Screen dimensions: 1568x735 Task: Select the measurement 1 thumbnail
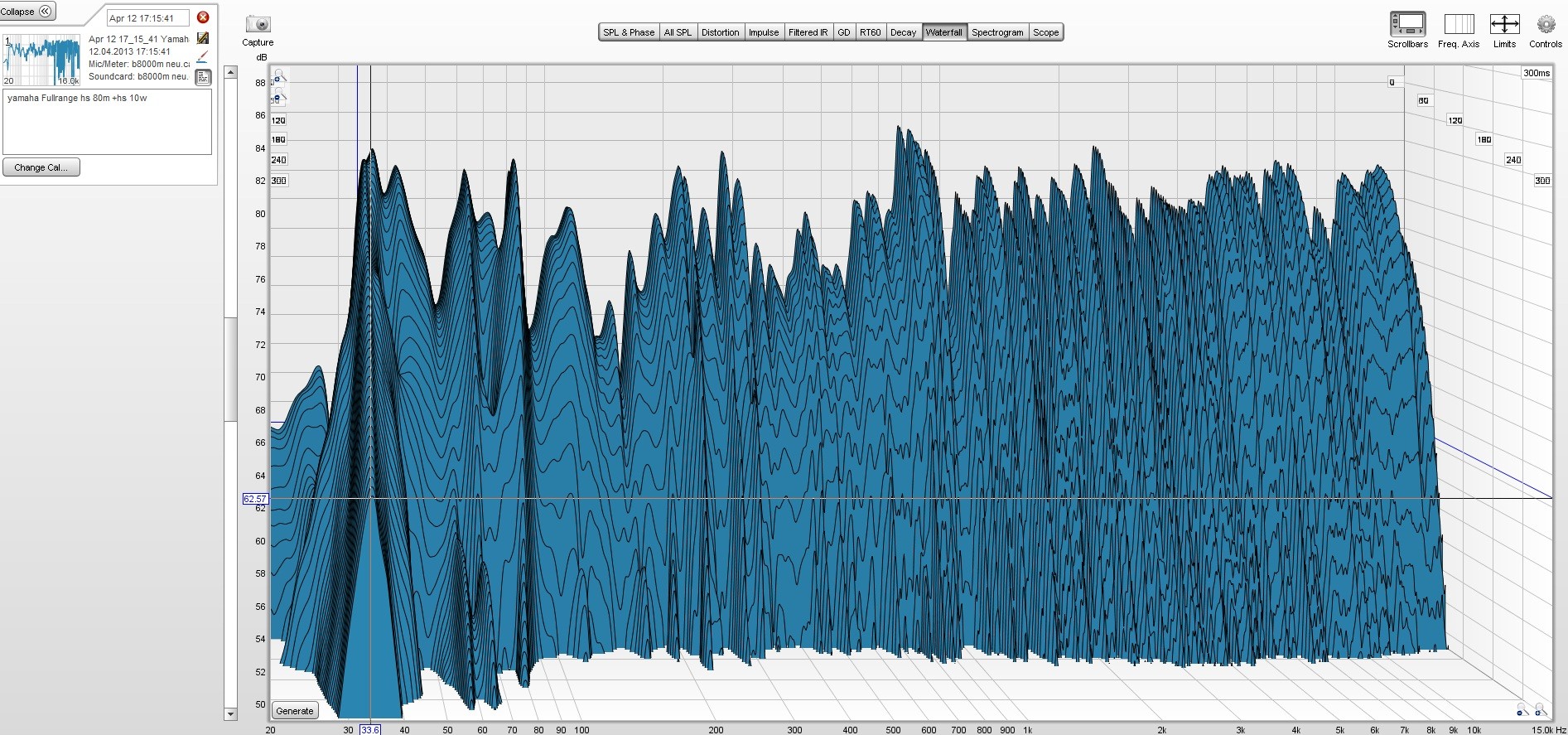click(41, 60)
